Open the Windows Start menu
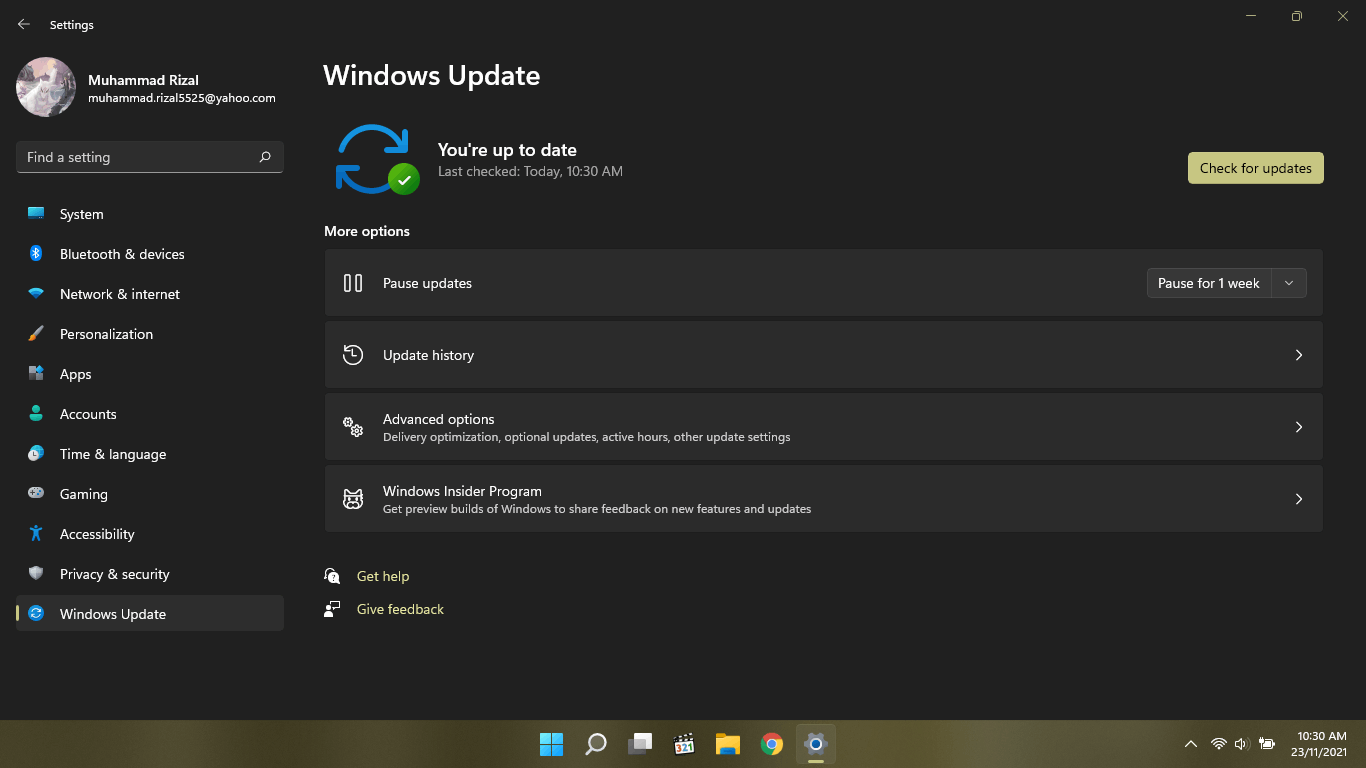The width and height of the screenshot is (1366, 768). (551, 744)
